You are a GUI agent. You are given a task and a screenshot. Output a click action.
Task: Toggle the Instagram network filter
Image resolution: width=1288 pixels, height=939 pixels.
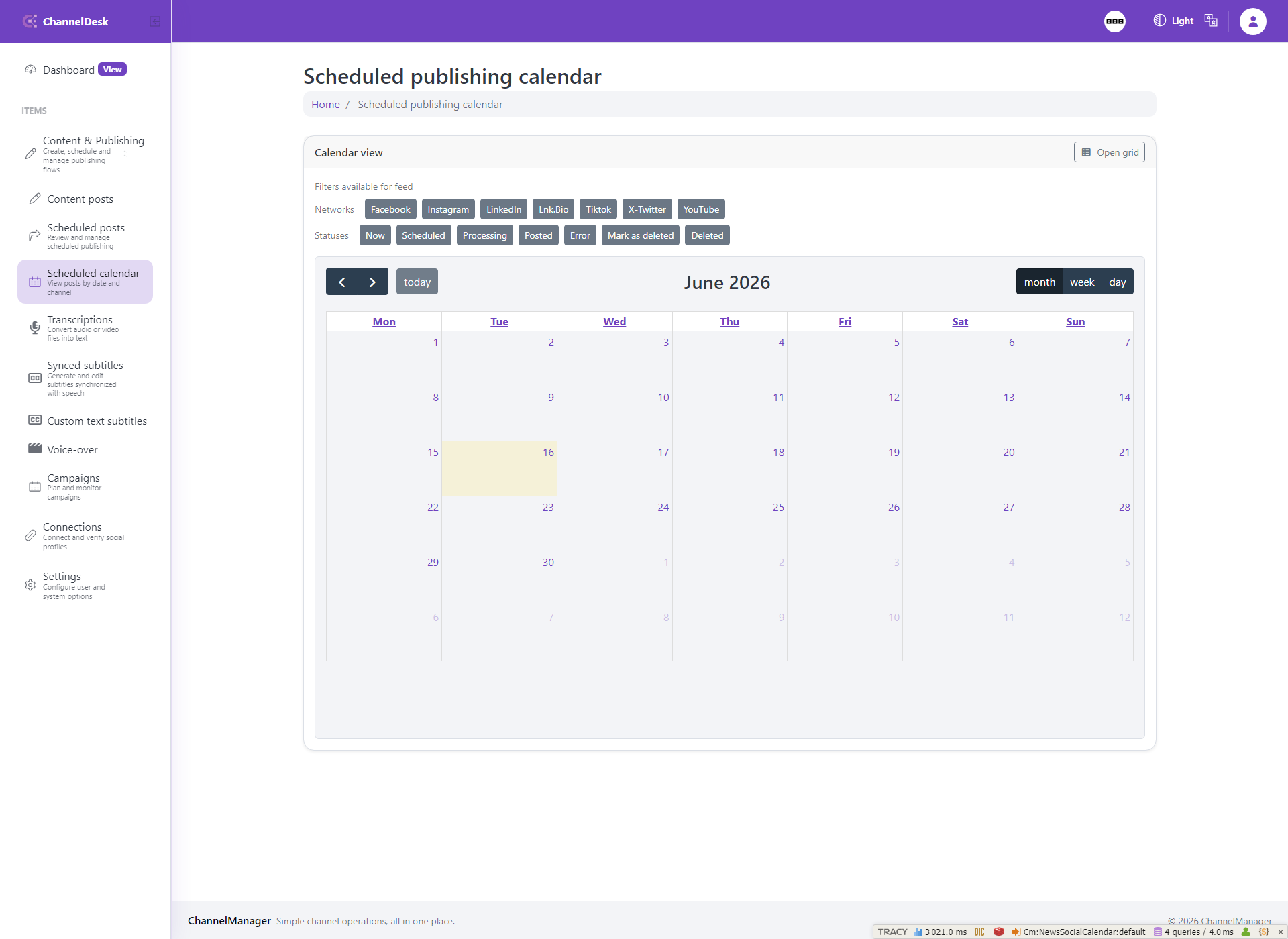click(448, 209)
